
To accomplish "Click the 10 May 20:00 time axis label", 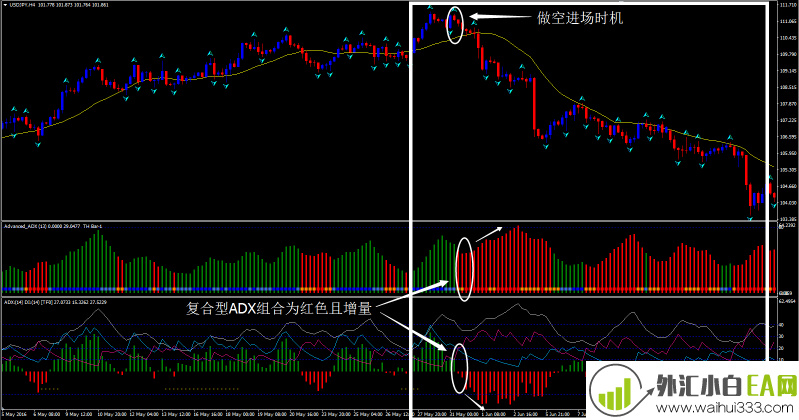I will (x=112, y=414).
